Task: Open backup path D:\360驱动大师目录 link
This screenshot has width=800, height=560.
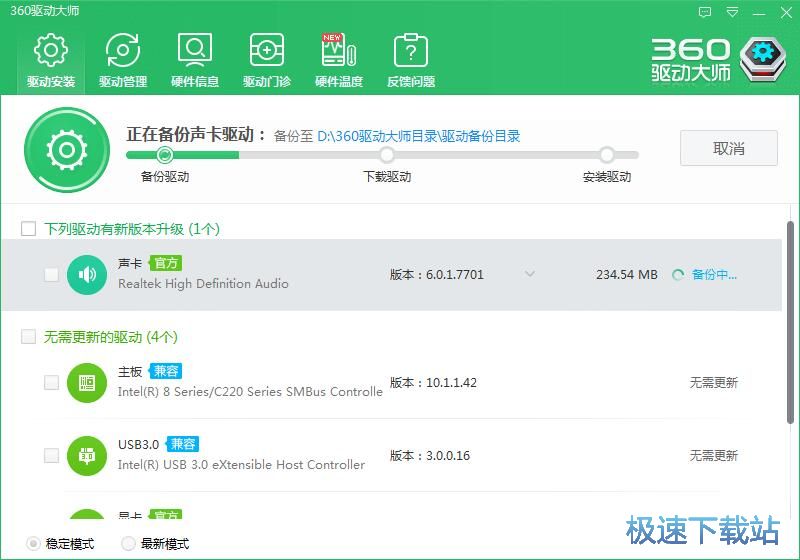Action: [418, 136]
